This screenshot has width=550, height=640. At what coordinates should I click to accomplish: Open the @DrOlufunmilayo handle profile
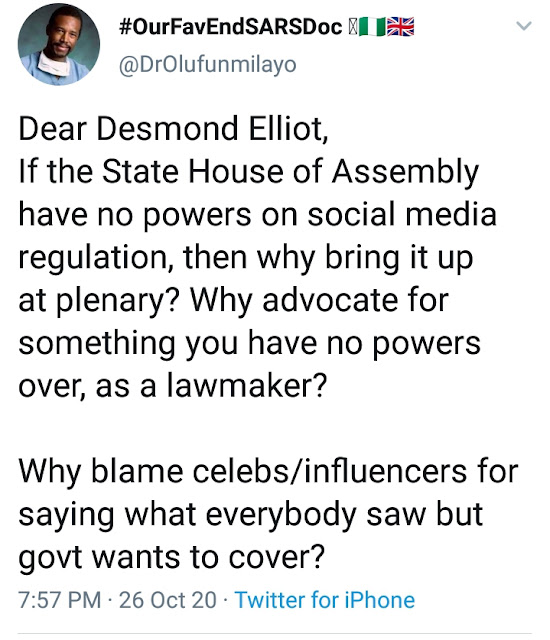click(x=208, y=65)
